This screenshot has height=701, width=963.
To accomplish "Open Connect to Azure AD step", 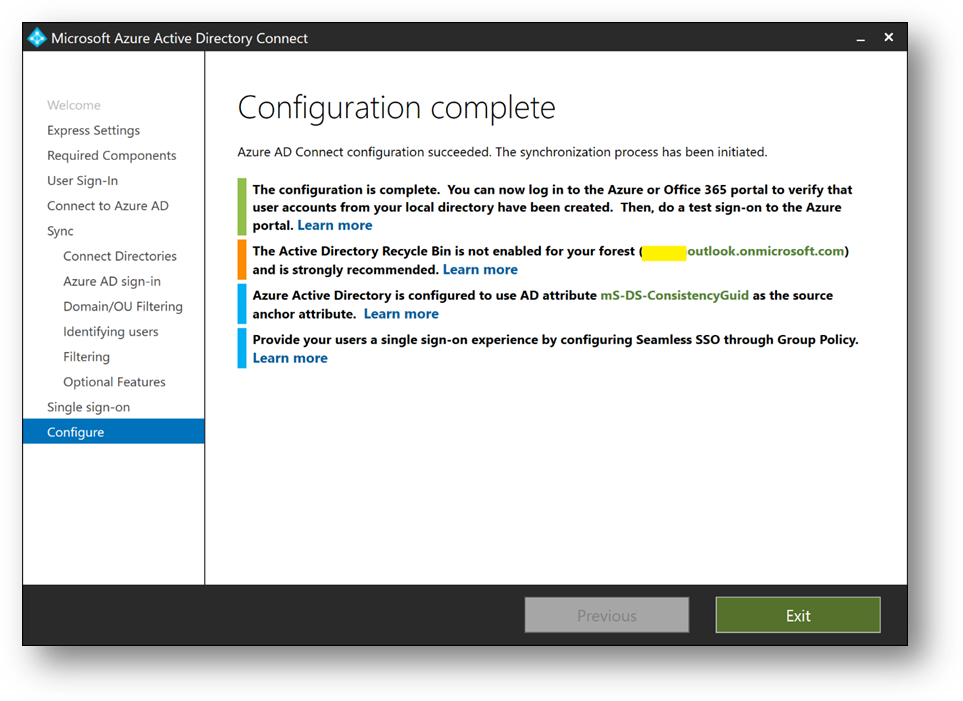I will pyautogui.click(x=107, y=206).
